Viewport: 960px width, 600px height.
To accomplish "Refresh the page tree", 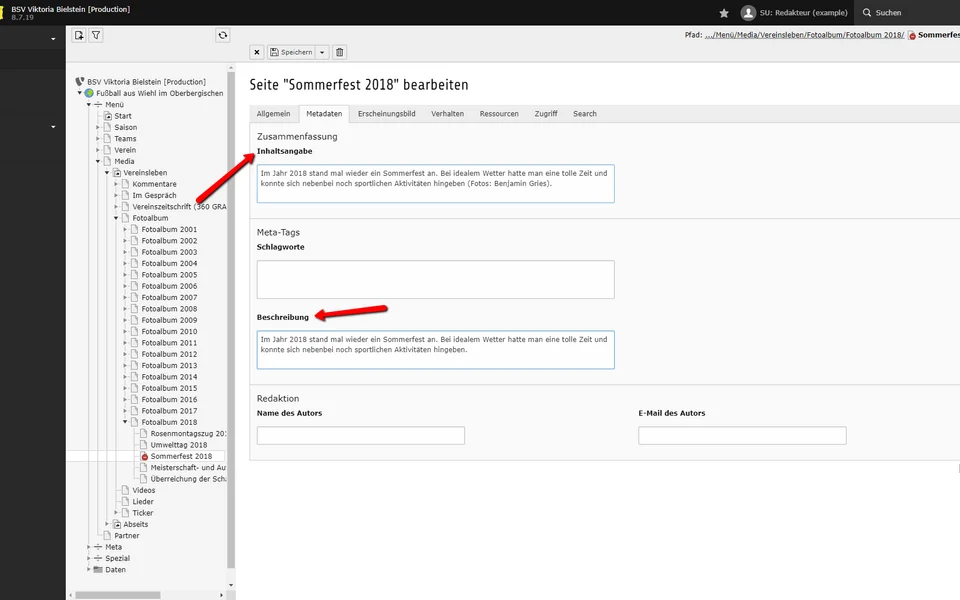I will [222, 35].
